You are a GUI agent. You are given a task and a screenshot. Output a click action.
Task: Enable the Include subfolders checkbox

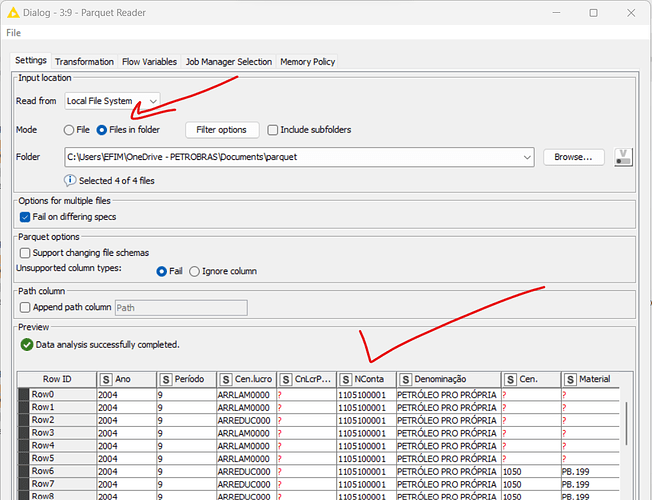pos(272,130)
